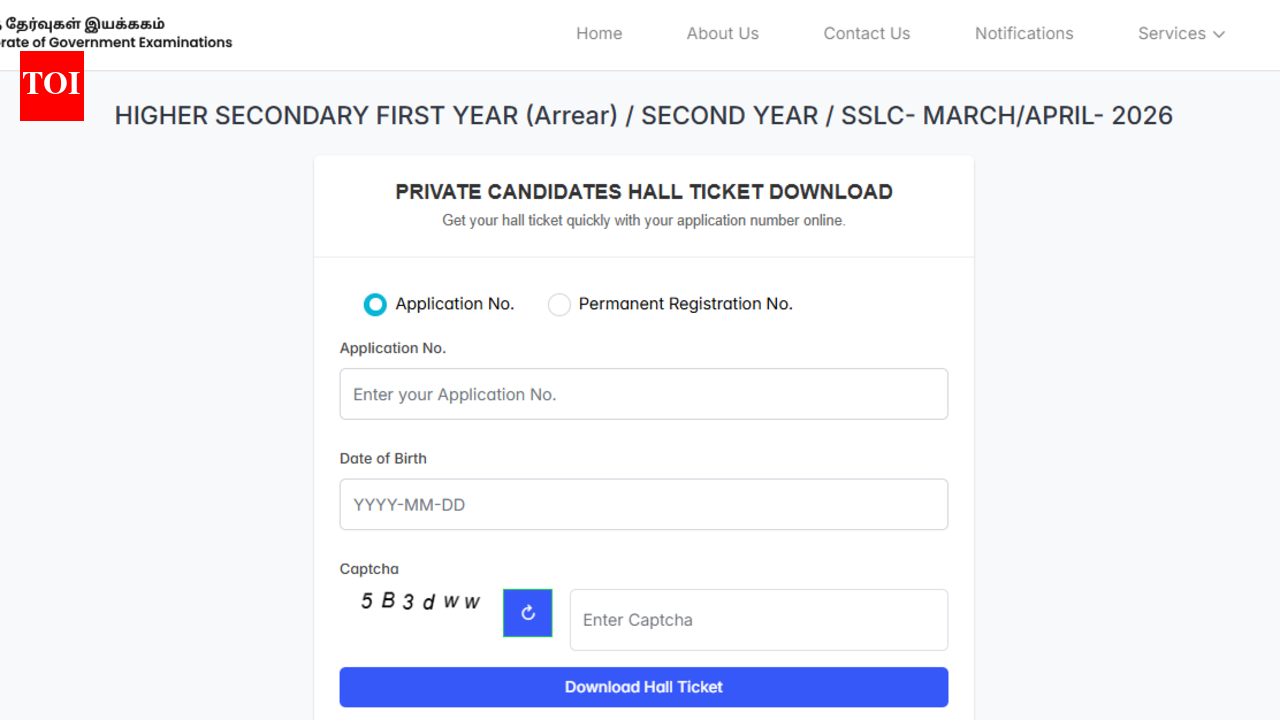Click the 5B3dww captcha image

[420, 602]
